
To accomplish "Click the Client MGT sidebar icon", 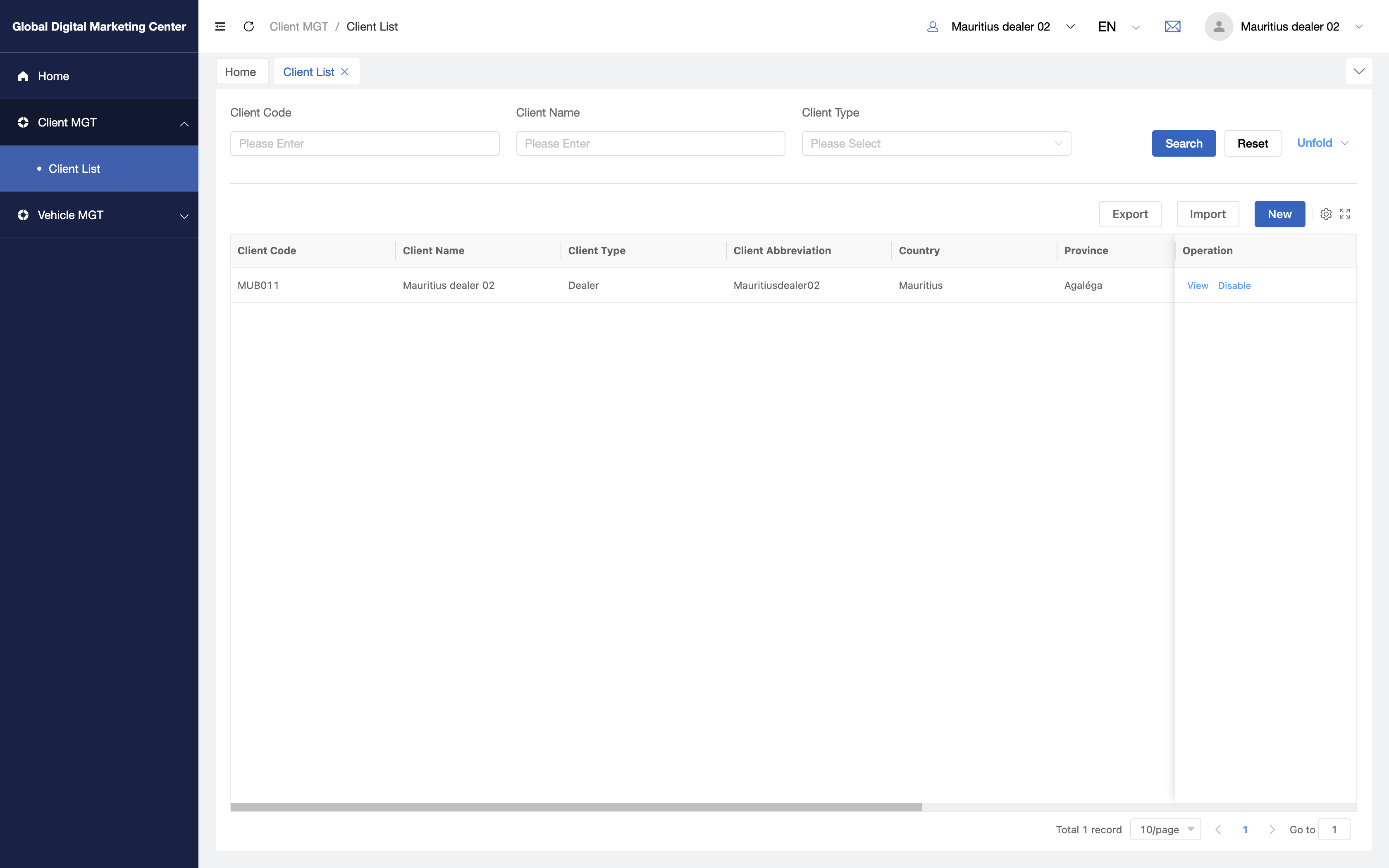I will tap(23, 122).
